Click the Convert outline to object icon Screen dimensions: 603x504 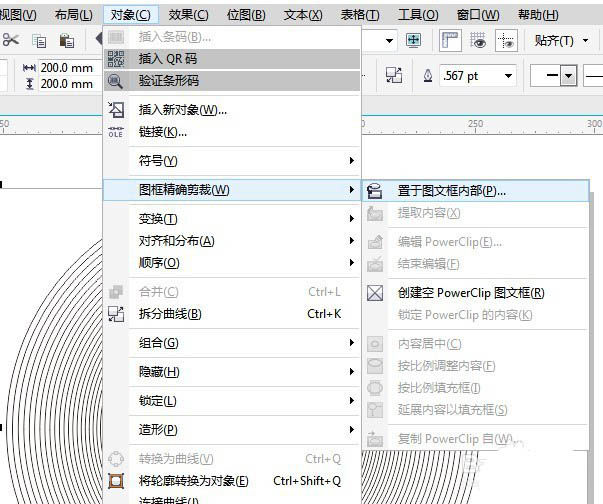[116, 481]
